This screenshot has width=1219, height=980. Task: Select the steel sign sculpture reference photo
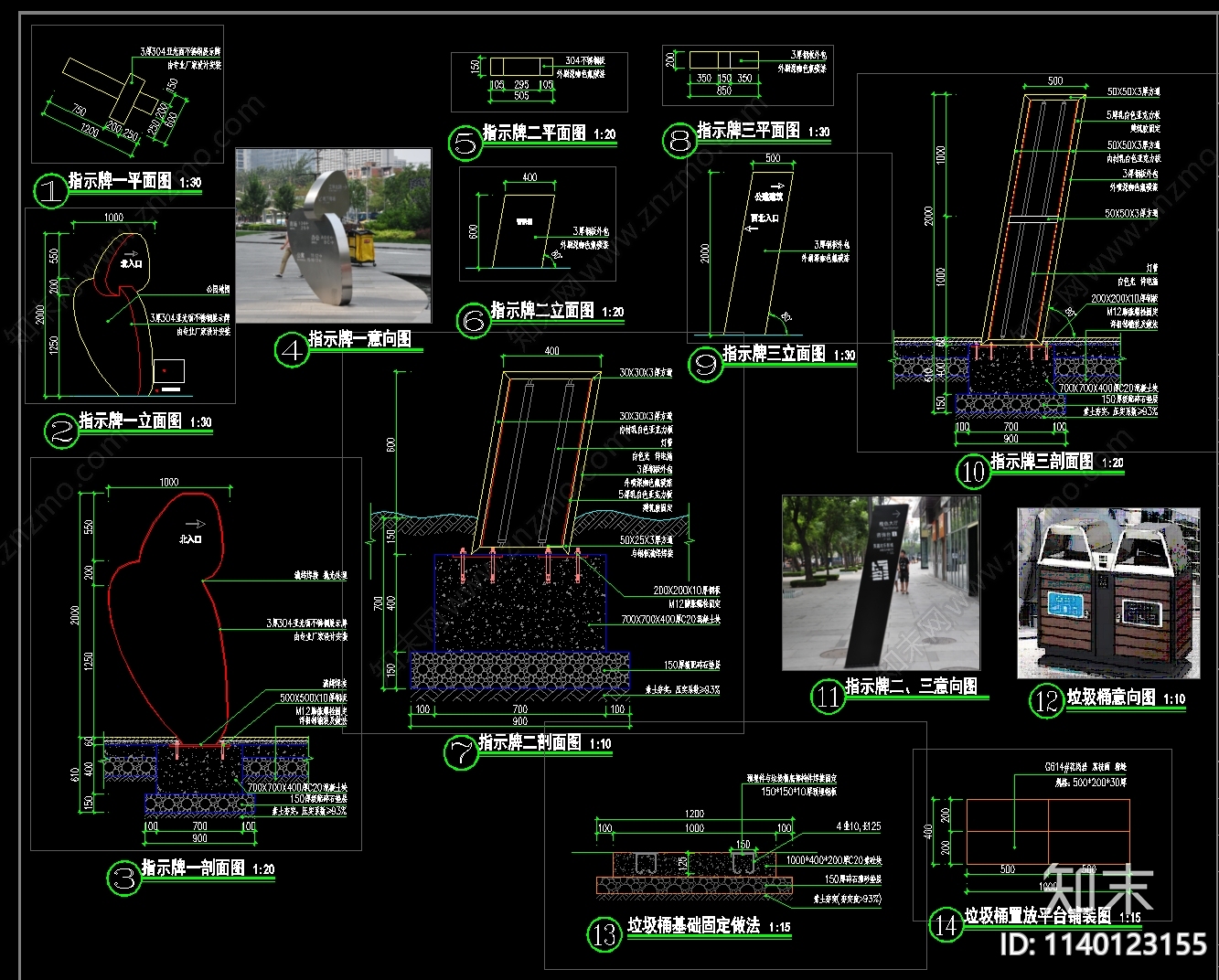tap(334, 237)
